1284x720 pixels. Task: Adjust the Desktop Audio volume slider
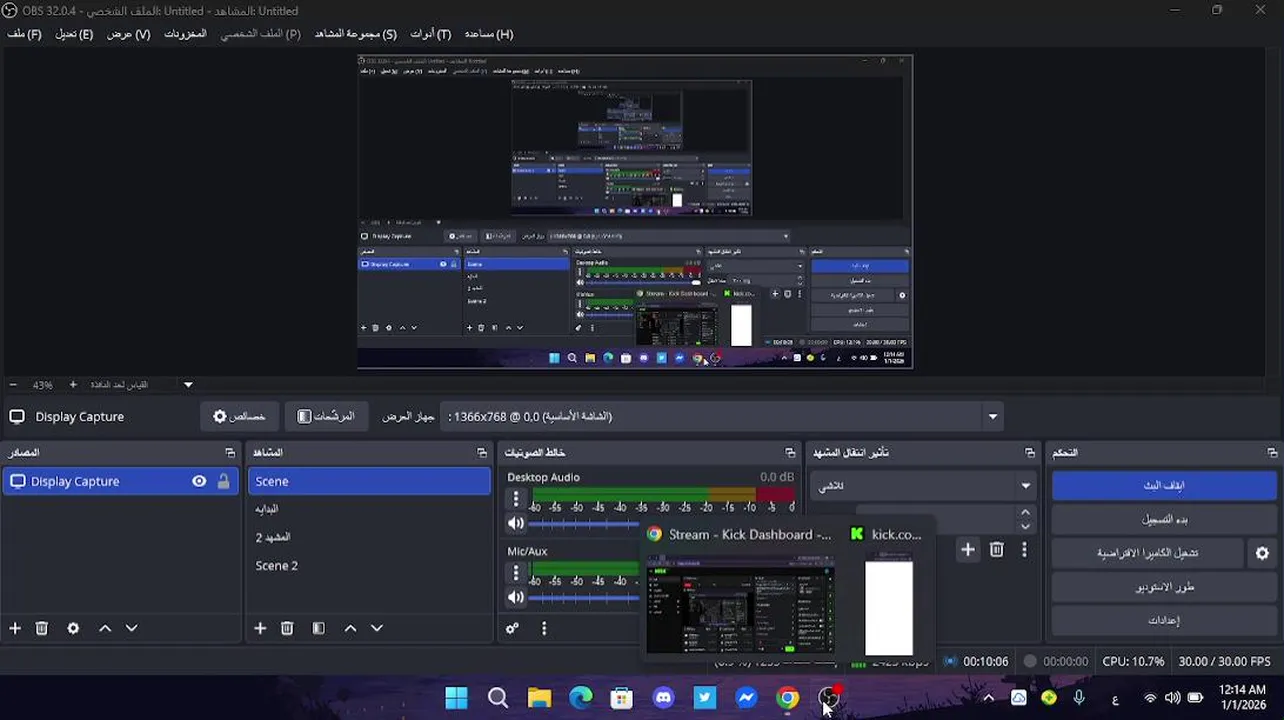tap(583, 523)
